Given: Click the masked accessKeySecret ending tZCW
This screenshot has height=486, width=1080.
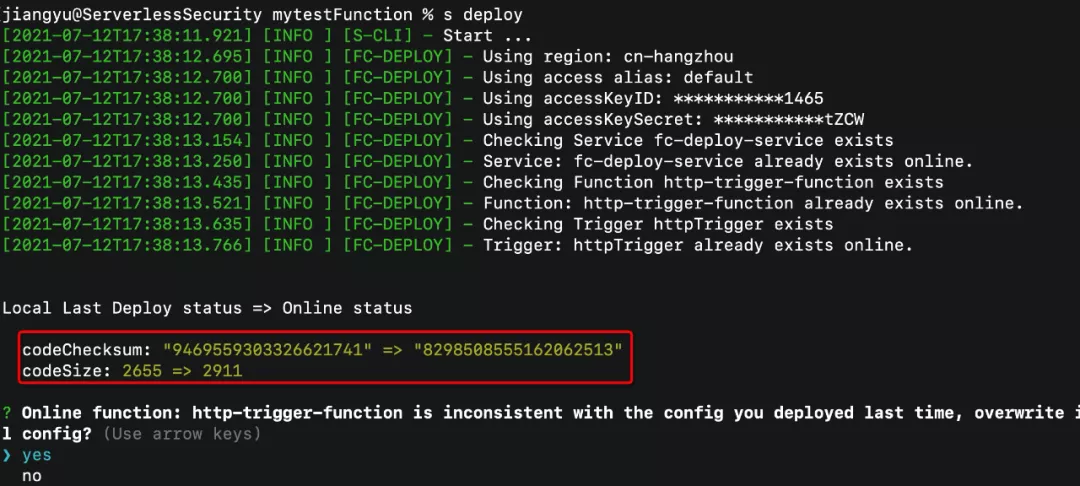Looking at the screenshot, I should tap(789, 120).
